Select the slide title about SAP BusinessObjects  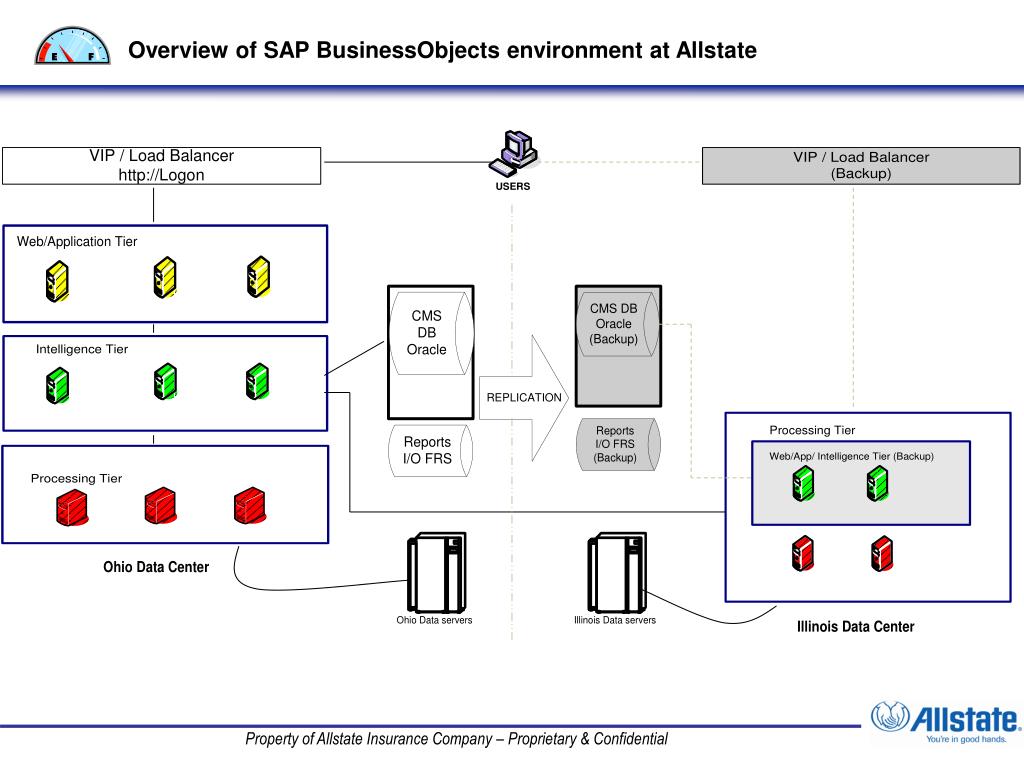442,50
